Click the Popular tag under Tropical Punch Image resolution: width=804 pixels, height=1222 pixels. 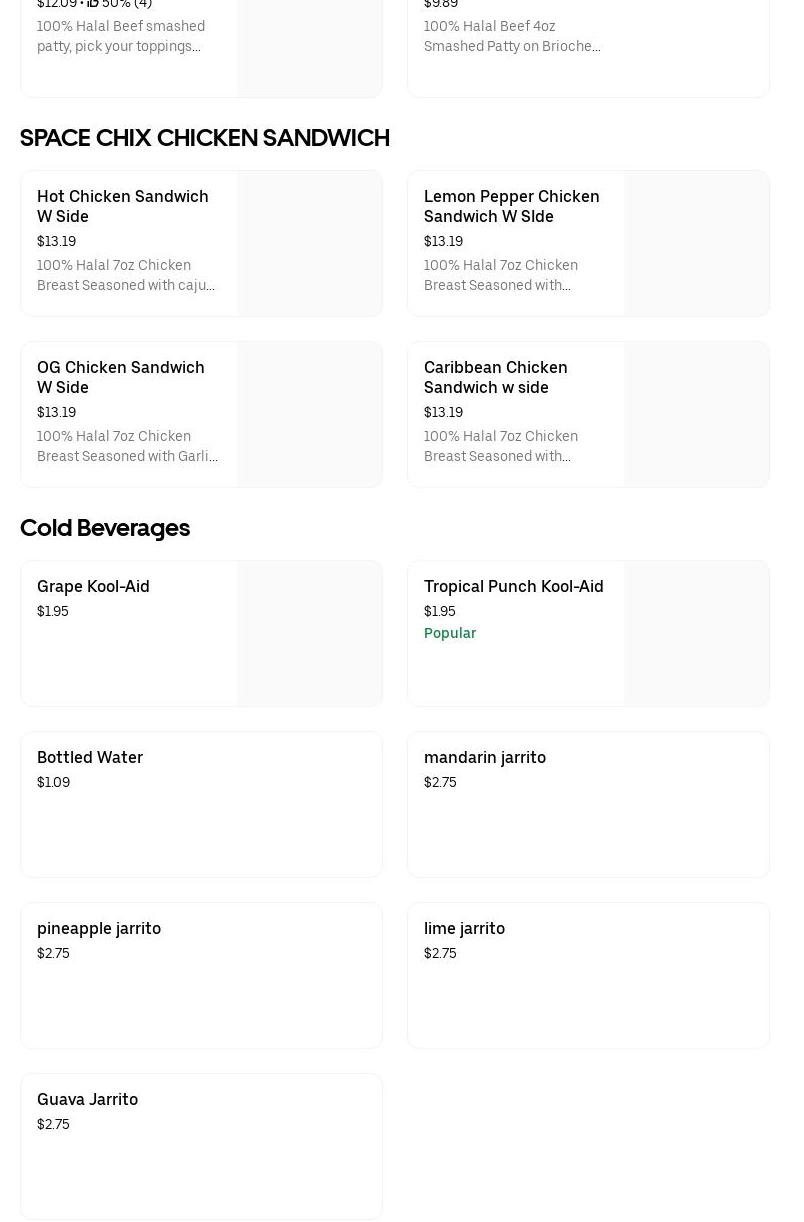click(x=450, y=633)
